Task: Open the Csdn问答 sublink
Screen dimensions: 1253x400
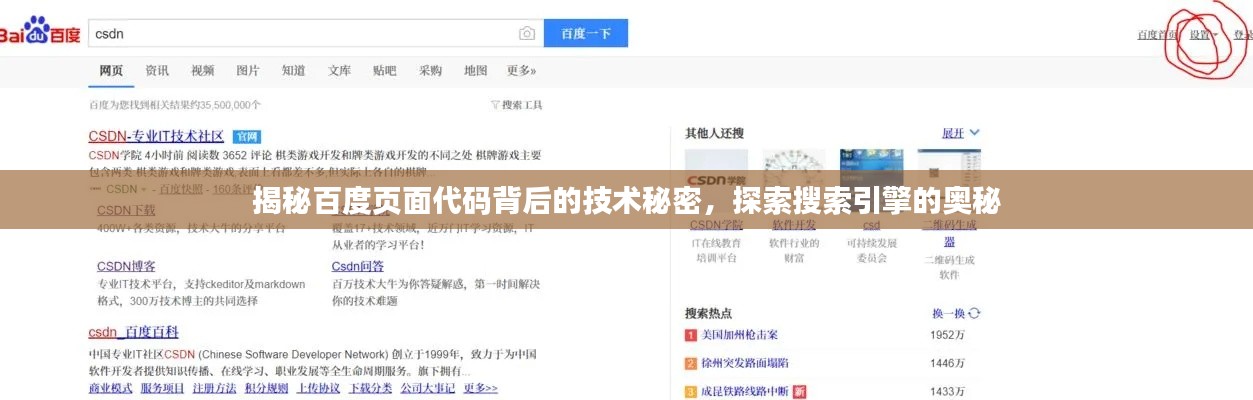Action: (358, 266)
